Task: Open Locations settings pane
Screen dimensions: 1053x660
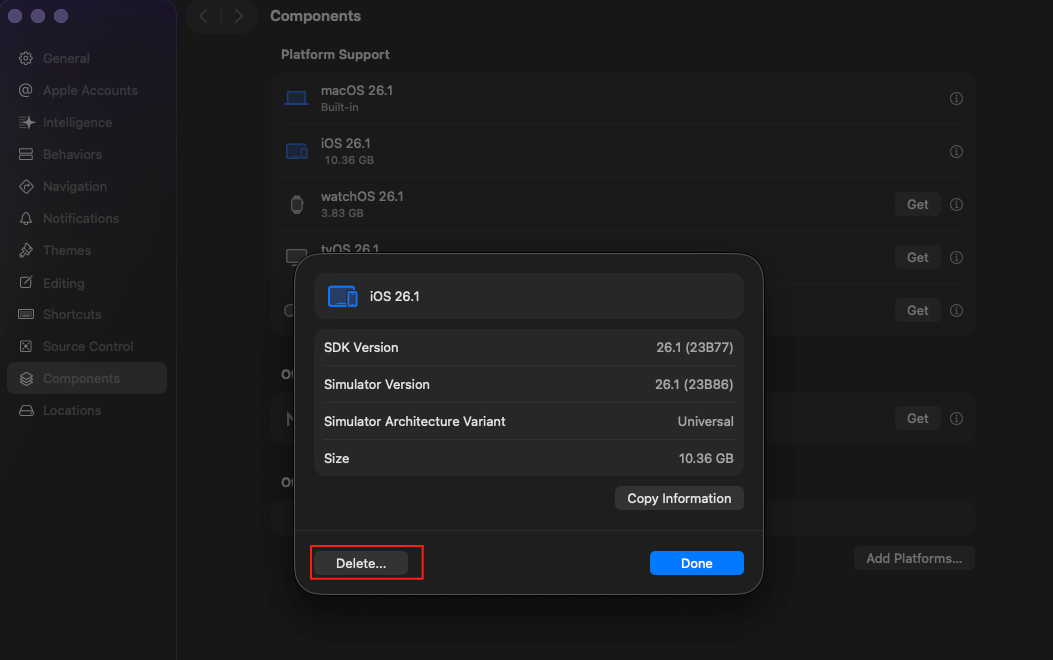Action: click(72, 410)
